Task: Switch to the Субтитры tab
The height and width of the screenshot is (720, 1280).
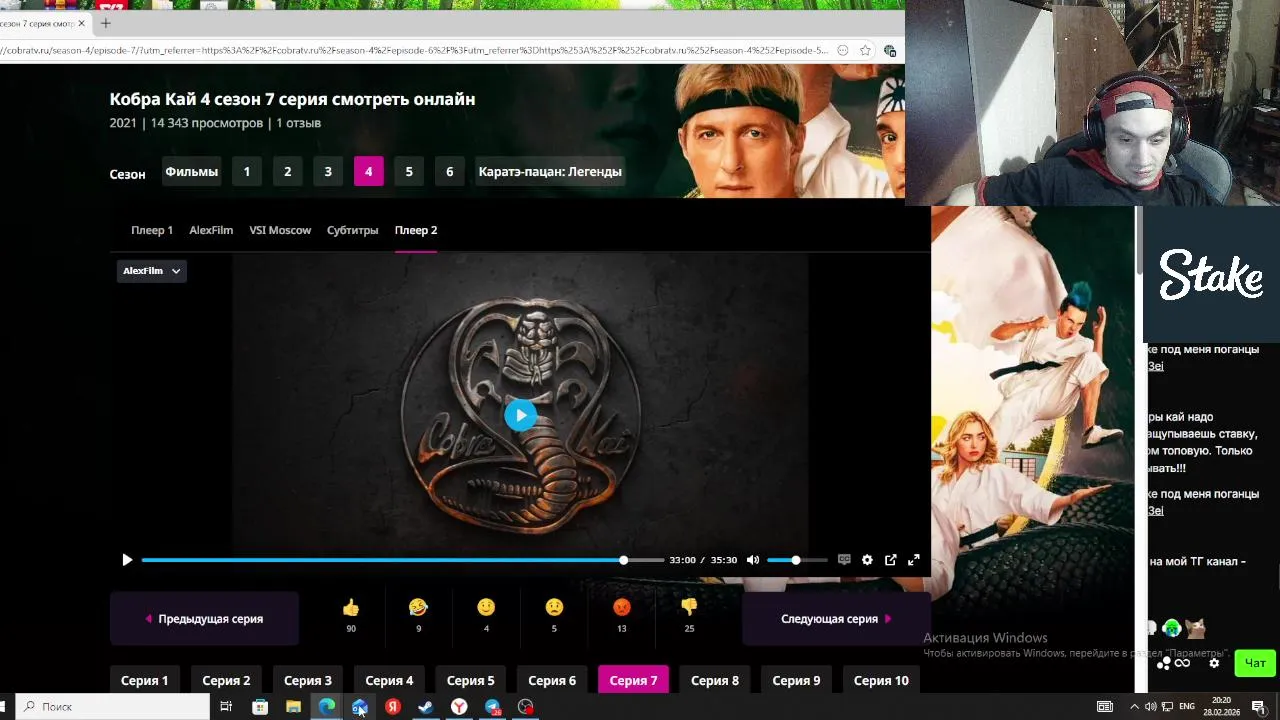Action: click(352, 230)
